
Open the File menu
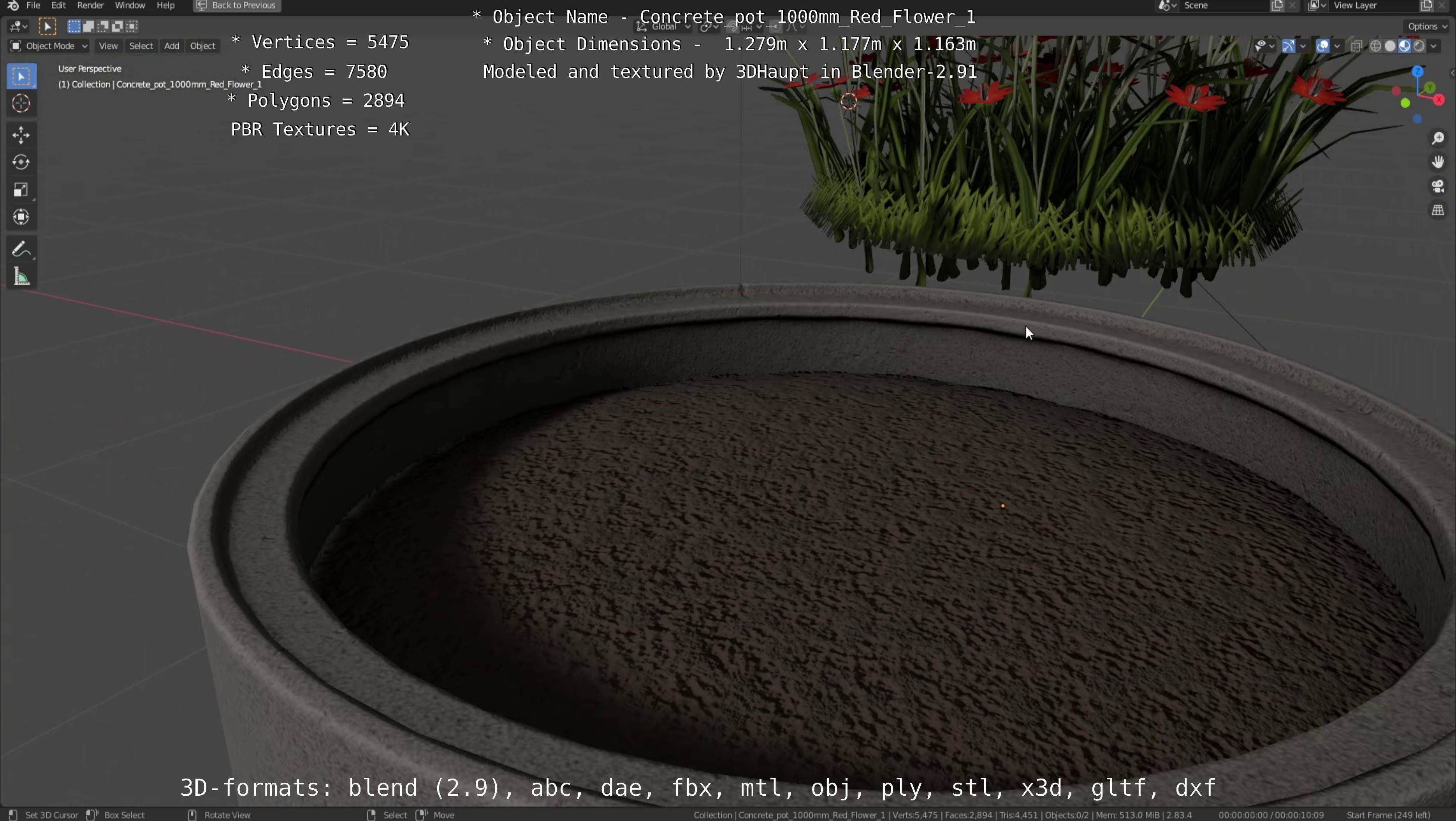click(x=33, y=6)
